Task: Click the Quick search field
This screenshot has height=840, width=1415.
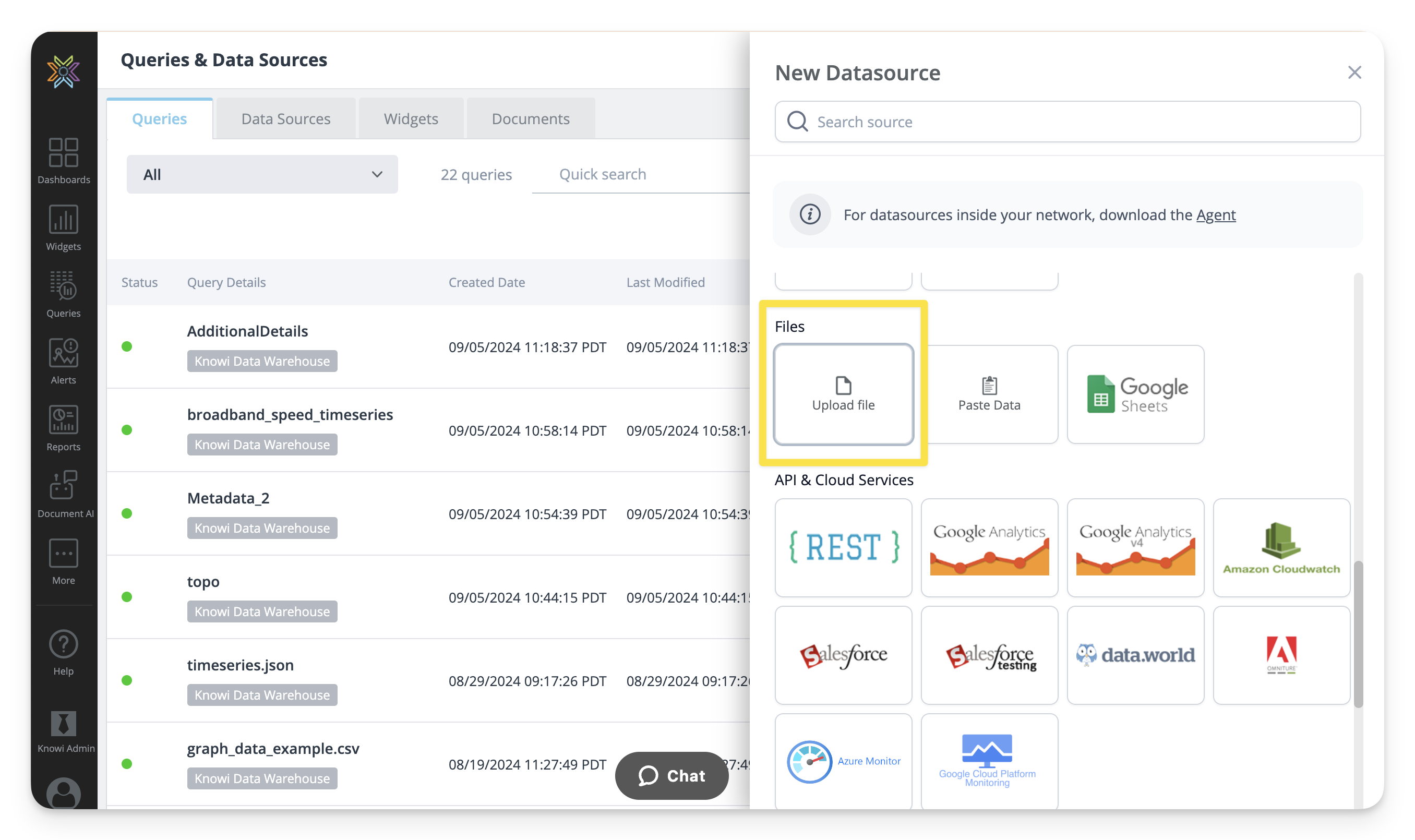Action: pyautogui.click(x=641, y=174)
